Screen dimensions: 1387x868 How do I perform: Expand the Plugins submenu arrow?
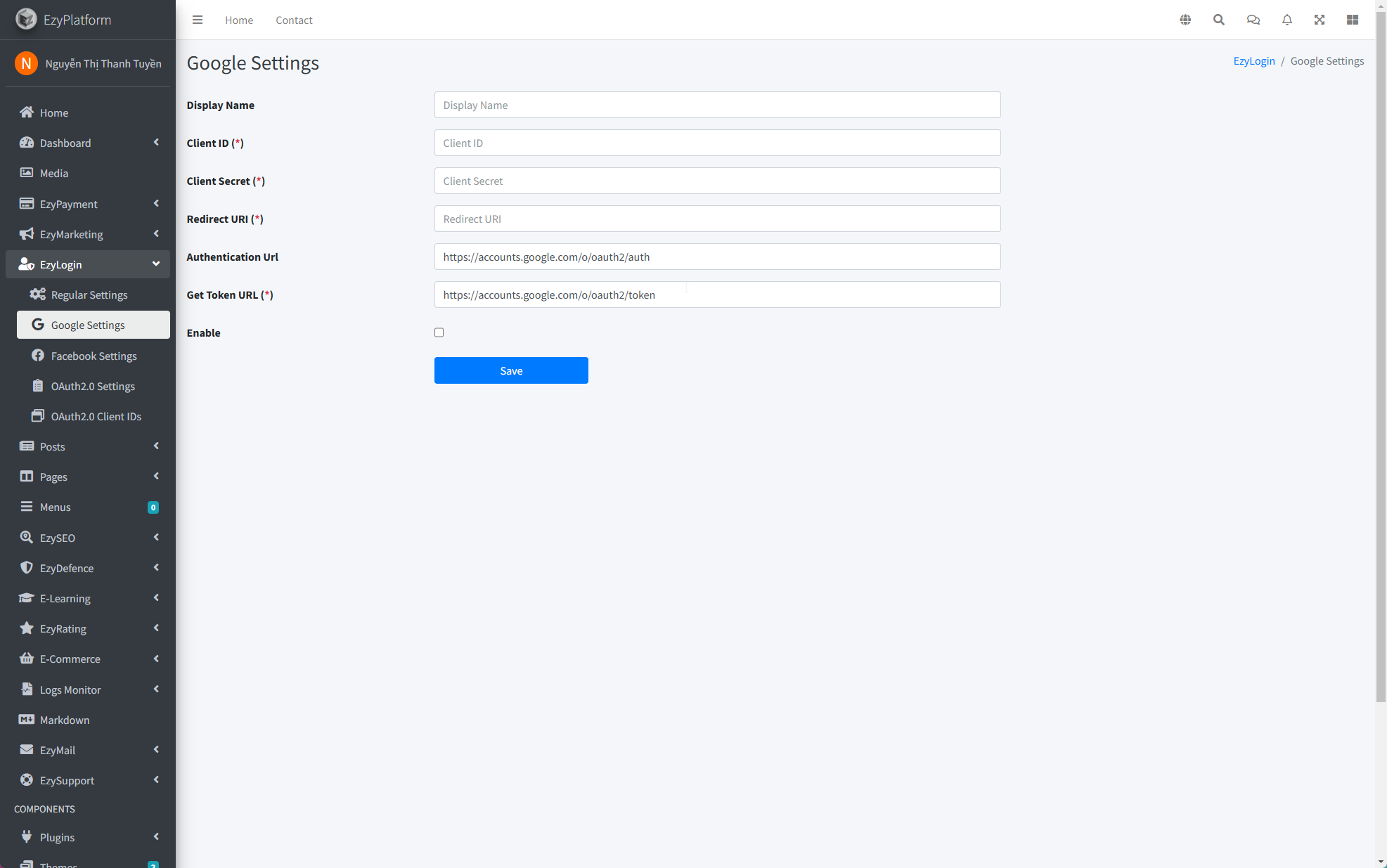156,837
